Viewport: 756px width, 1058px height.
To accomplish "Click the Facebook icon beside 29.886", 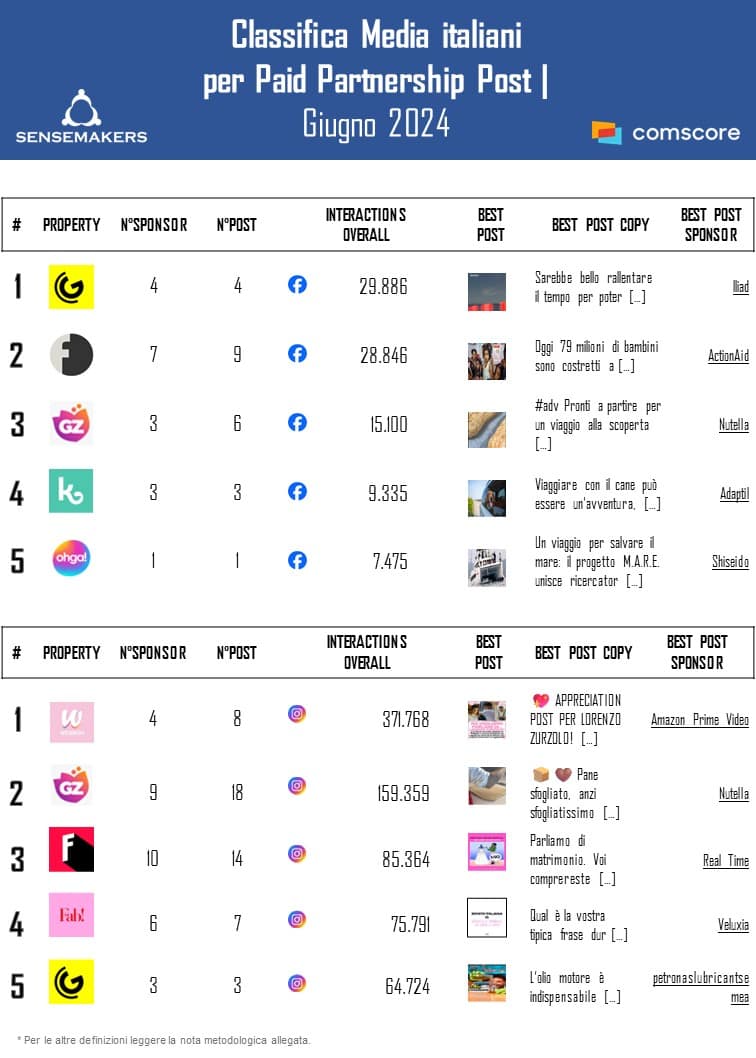I will click(x=297, y=285).
